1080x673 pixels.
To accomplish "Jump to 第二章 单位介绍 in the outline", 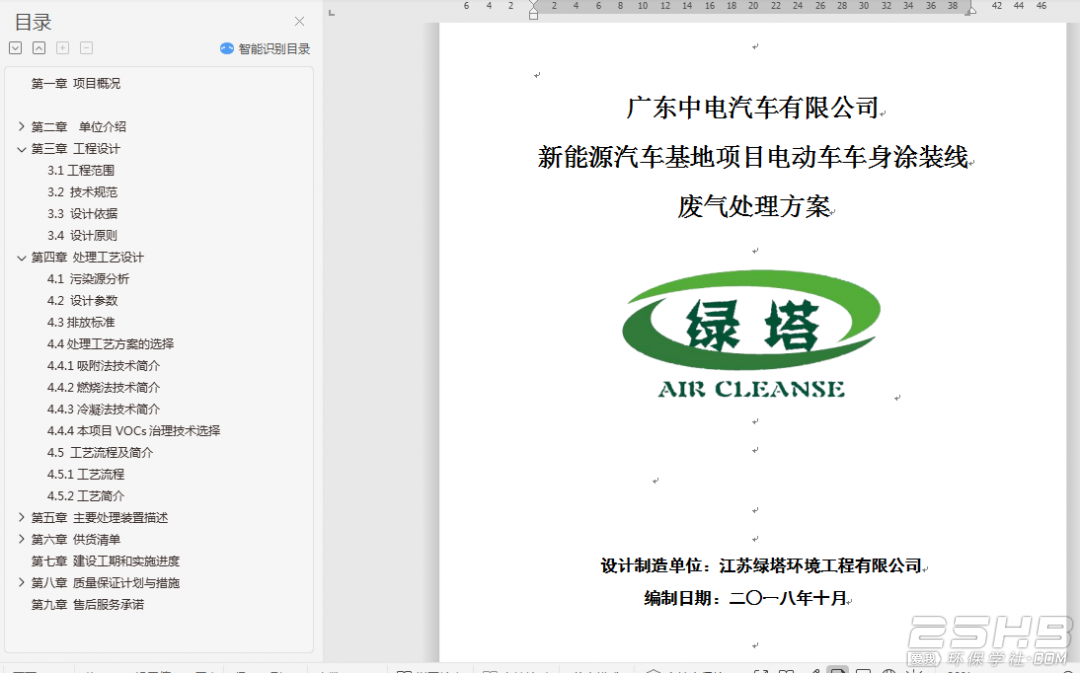I will tap(79, 127).
